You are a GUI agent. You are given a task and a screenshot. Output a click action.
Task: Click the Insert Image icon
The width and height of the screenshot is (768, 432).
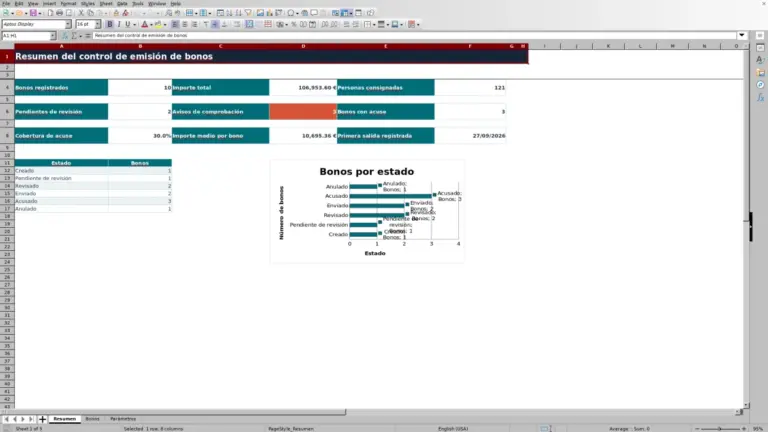coord(260,13)
